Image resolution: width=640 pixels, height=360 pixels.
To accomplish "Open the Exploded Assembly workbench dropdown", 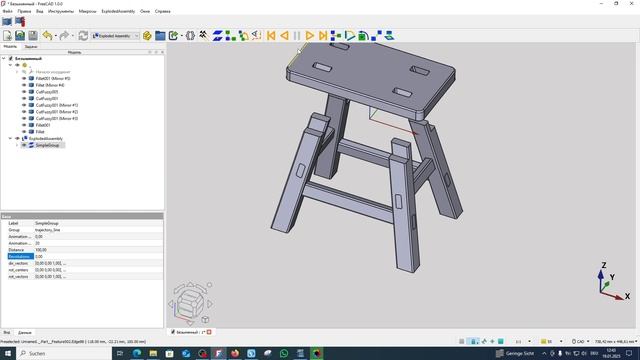I will (116, 36).
